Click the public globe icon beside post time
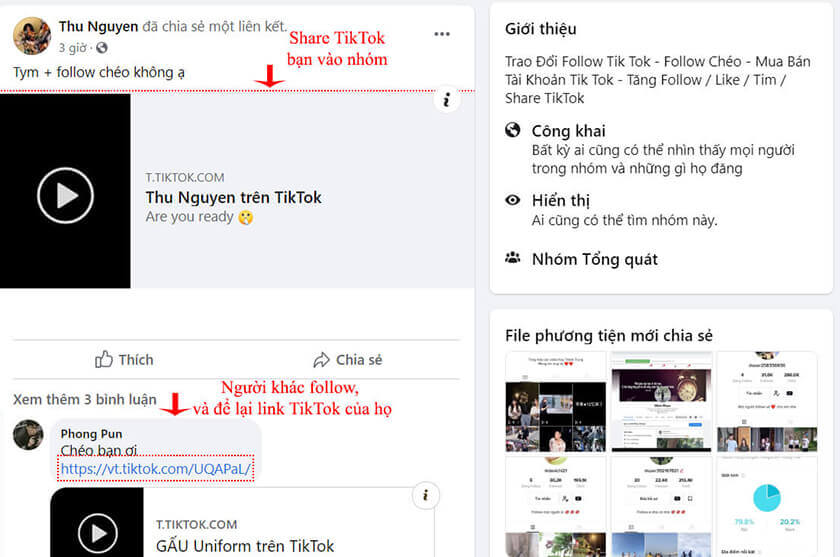840x557 pixels. (x=102, y=48)
